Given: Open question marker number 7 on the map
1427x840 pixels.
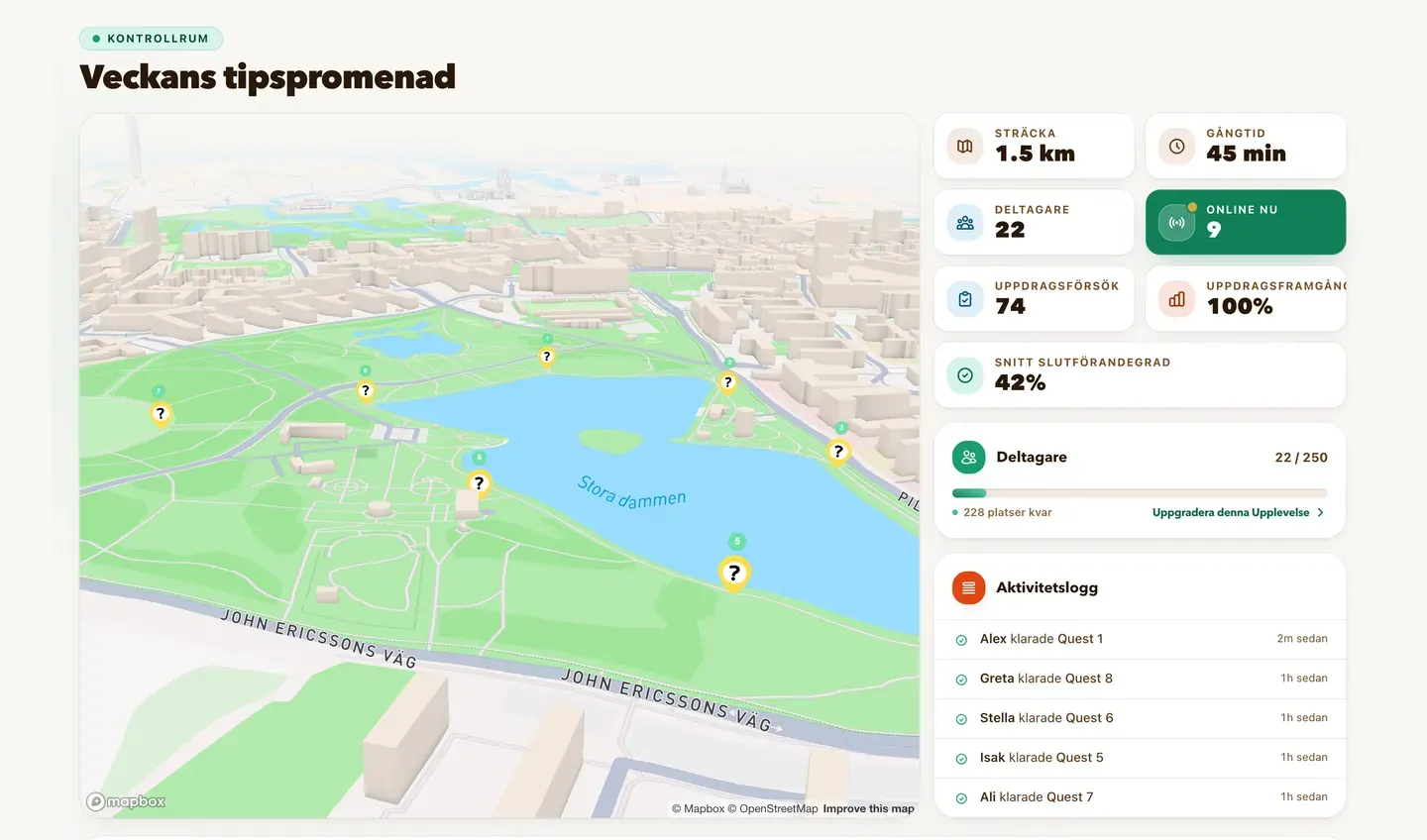Looking at the screenshot, I should pos(161,414).
